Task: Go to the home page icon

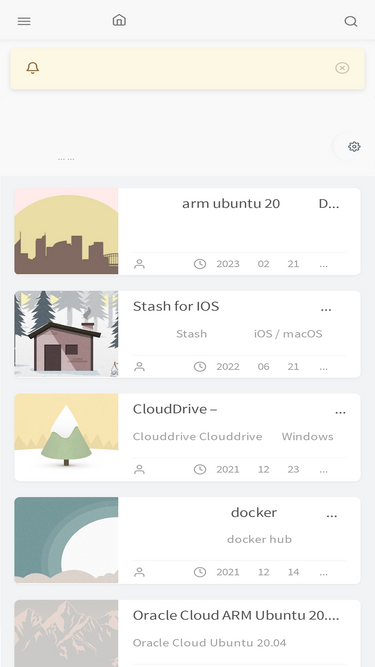Action: [x=119, y=20]
